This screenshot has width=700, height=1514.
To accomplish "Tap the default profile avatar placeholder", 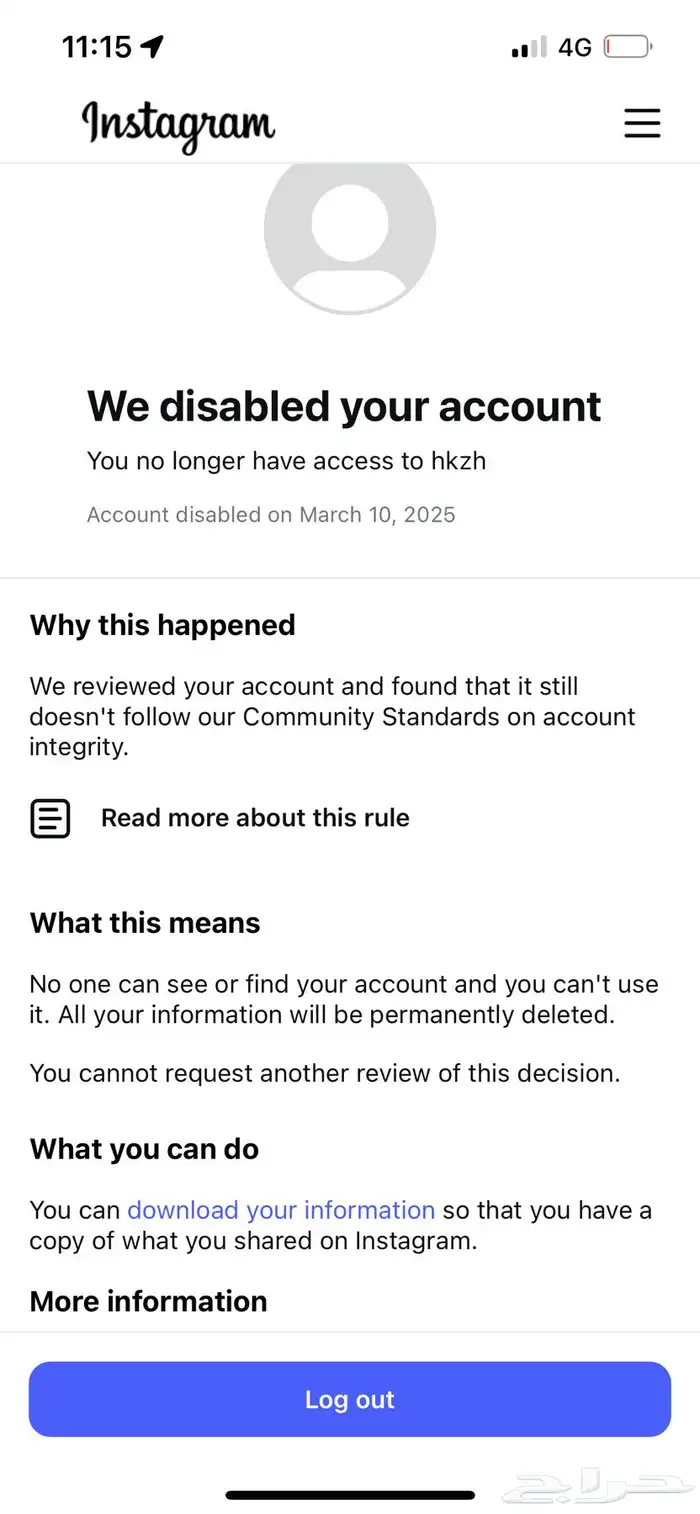I will pyautogui.click(x=350, y=230).
